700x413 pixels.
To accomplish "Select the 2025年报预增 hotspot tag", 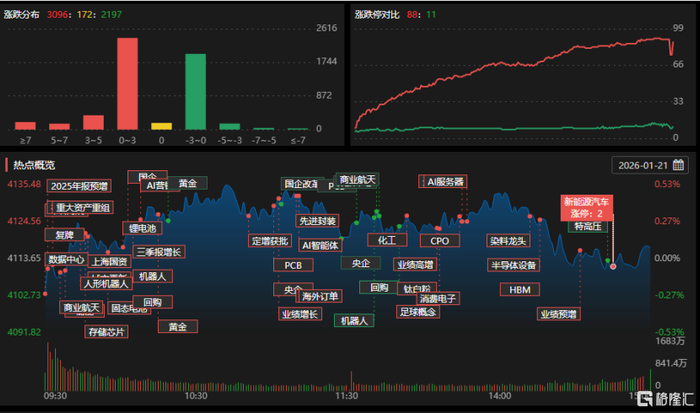I will tap(79, 186).
